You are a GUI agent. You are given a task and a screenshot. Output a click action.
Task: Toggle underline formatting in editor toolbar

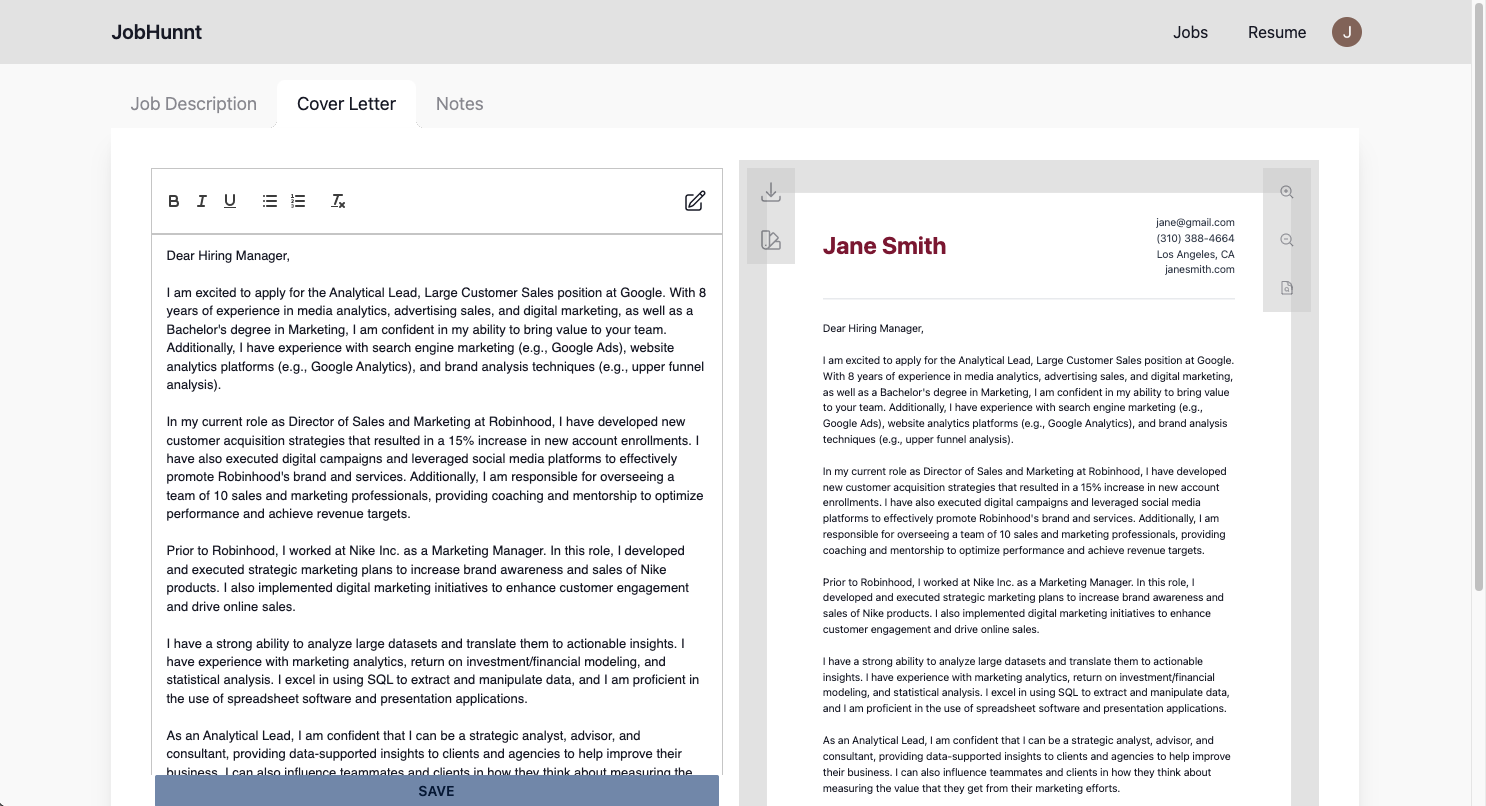(230, 201)
